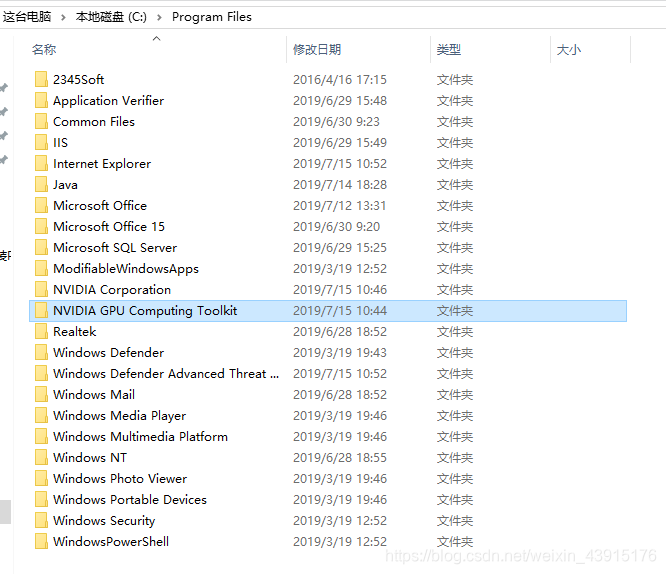Screen dimensions: 666x574
Task: Click the Windows Defender folder icon
Action: pyautogui.click(x=41, y=352)
